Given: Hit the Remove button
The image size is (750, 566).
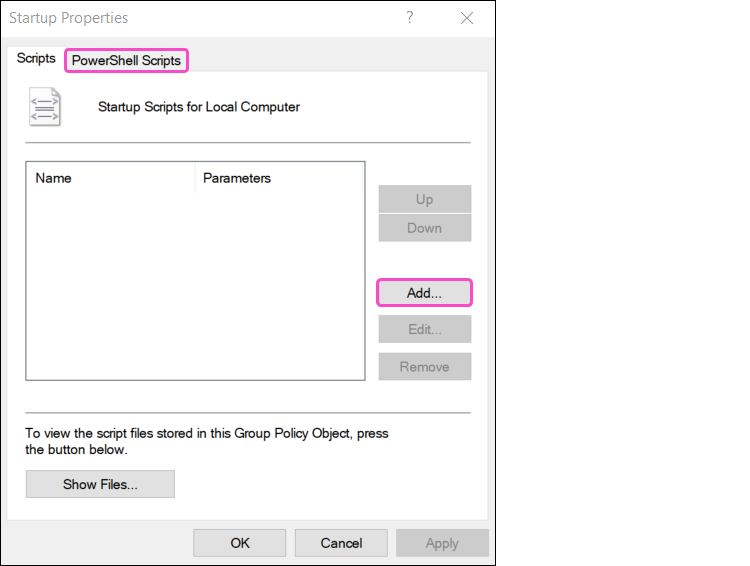Looking at the screenshot, I should pyautogui.click(x=424, y=366).
